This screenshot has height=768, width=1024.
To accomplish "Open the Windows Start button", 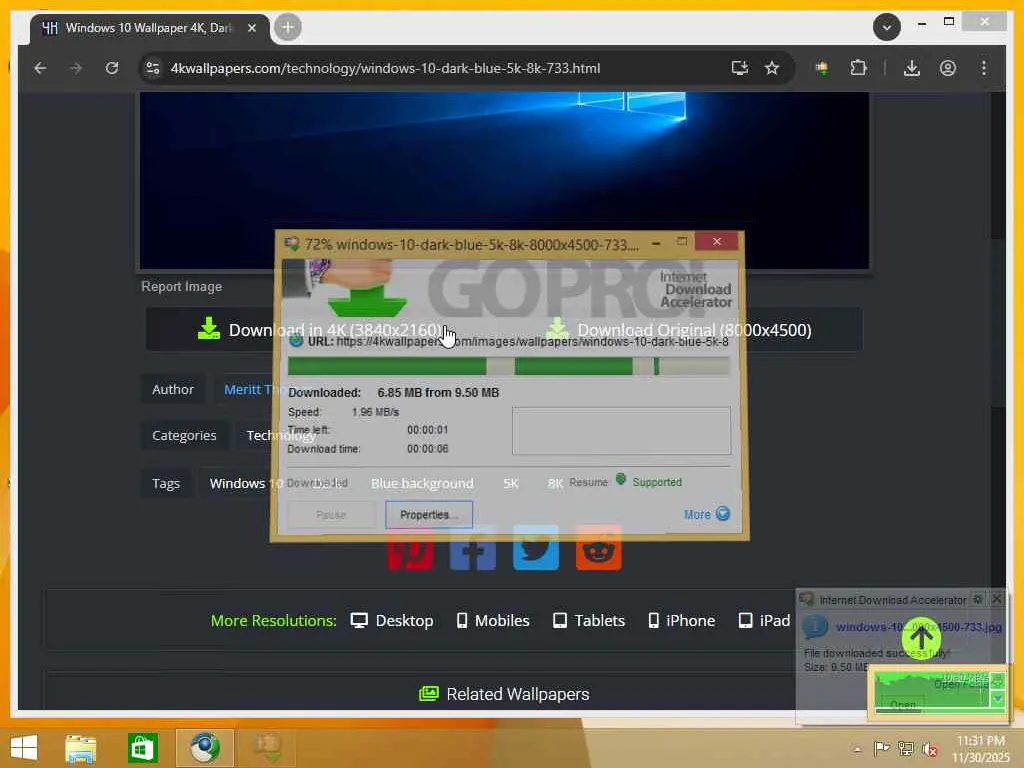I will pyautogui.click(x=24, y=748).
